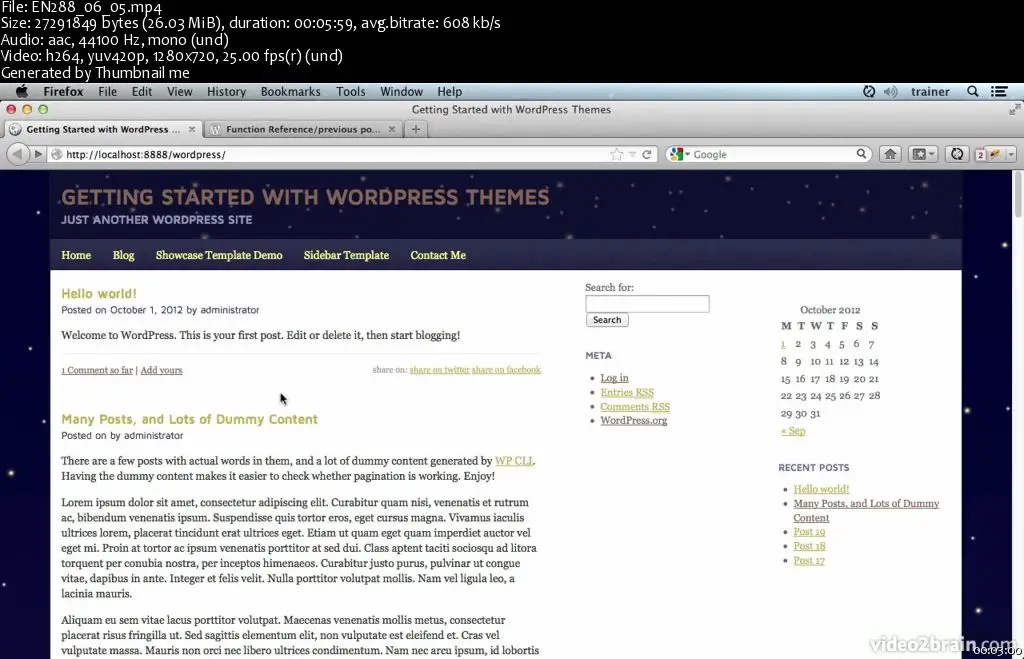Open the Help menu
The width and height of the screenshot is (1024, 659).
pos(449,91)
